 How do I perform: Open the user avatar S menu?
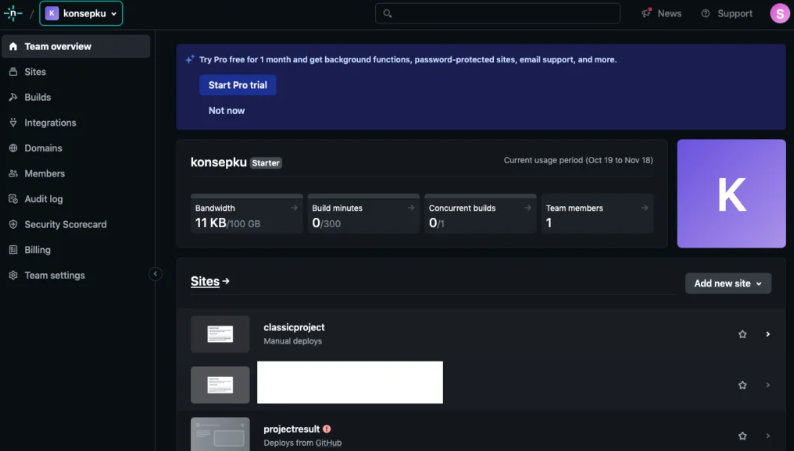[780, 13]
